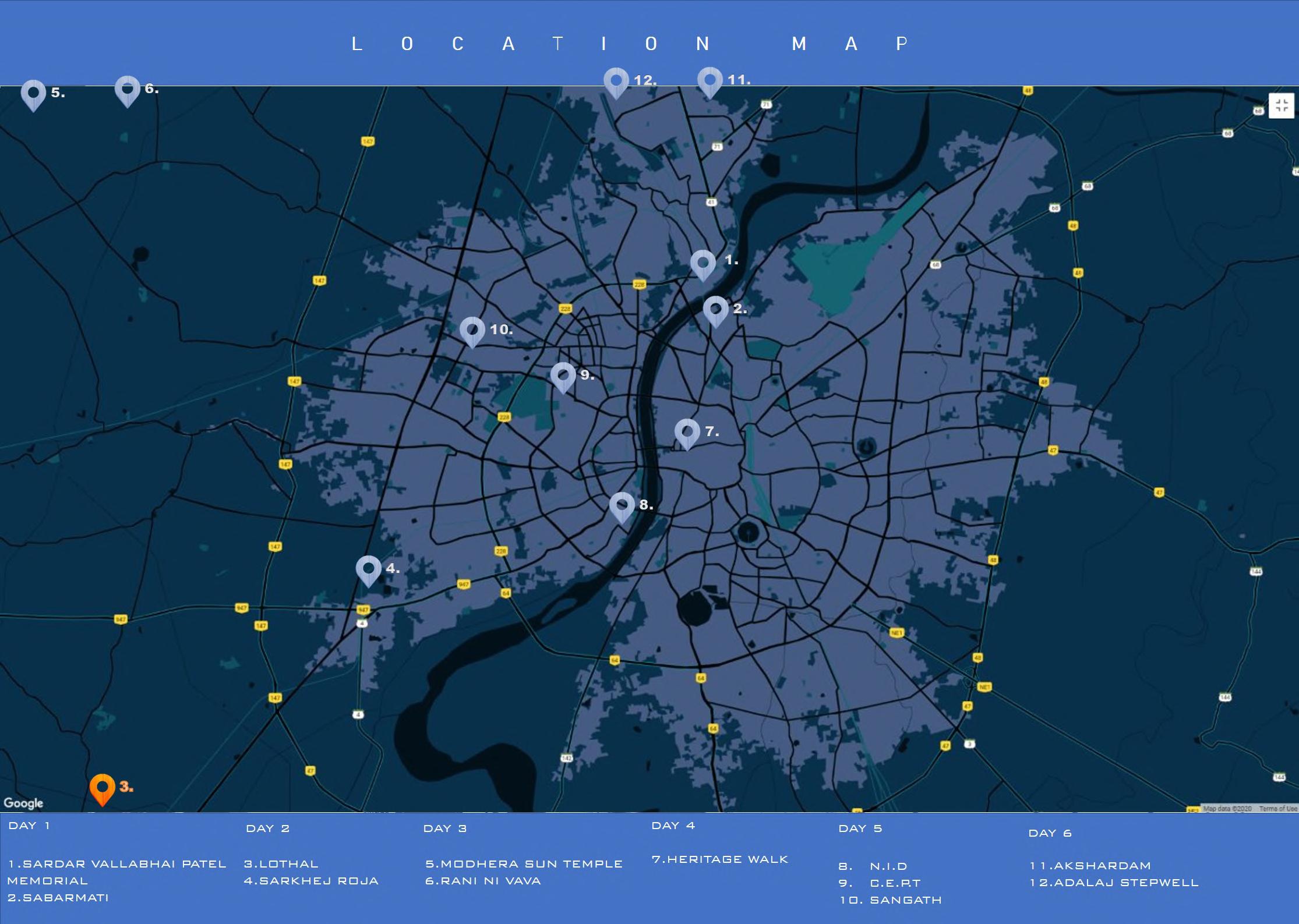Select map pin number 11
Viewport: 1299px width, 924px height.
pyautogui.click(x=709, y=81)
